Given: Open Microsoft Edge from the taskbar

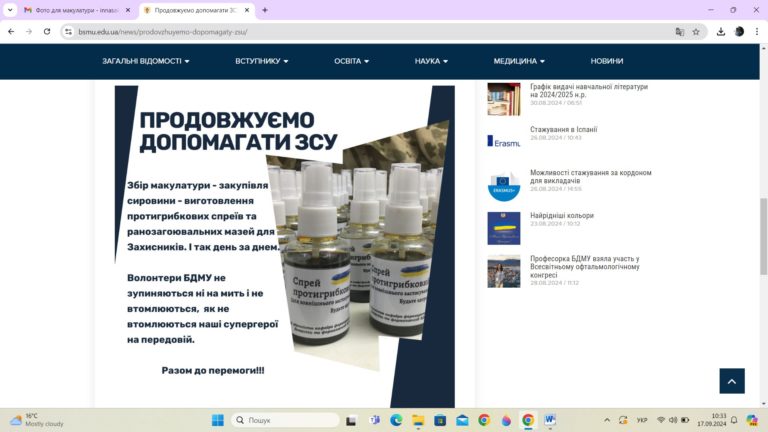Looking at the screenshot, I should [x=396, y=420].
